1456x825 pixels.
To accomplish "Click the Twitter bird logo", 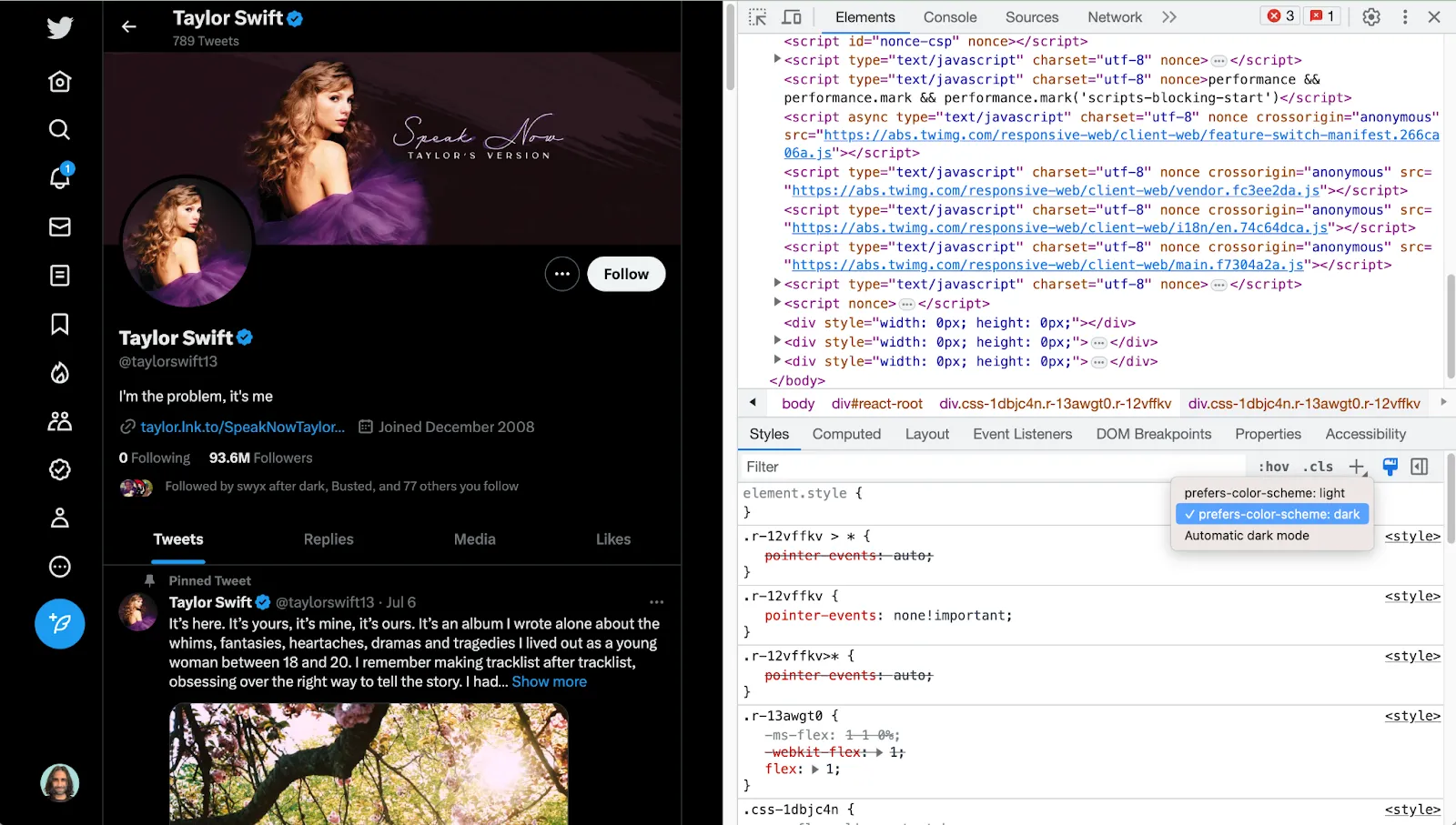I will [x=60, y=27].
